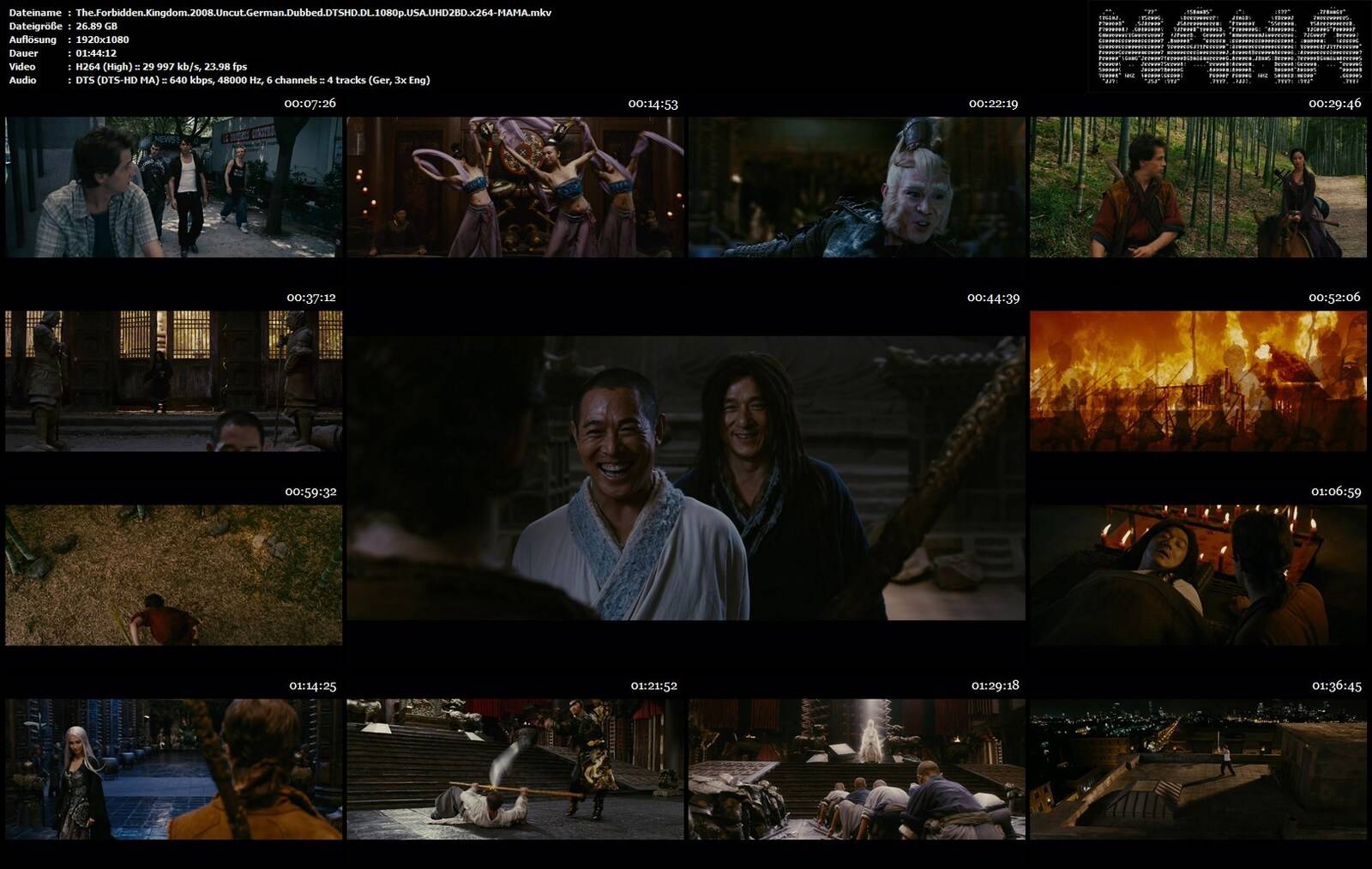The width and height of the screenshot is (1372, 869).
Task: Click the large center frame at 00:44:39
Action: point(686,478)
